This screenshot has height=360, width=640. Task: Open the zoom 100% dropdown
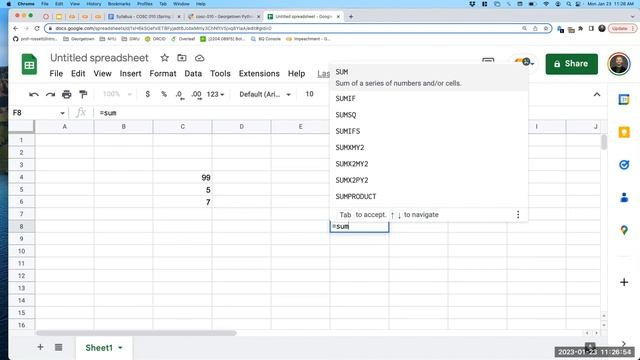pyautogui.click(x=117, y=94)
